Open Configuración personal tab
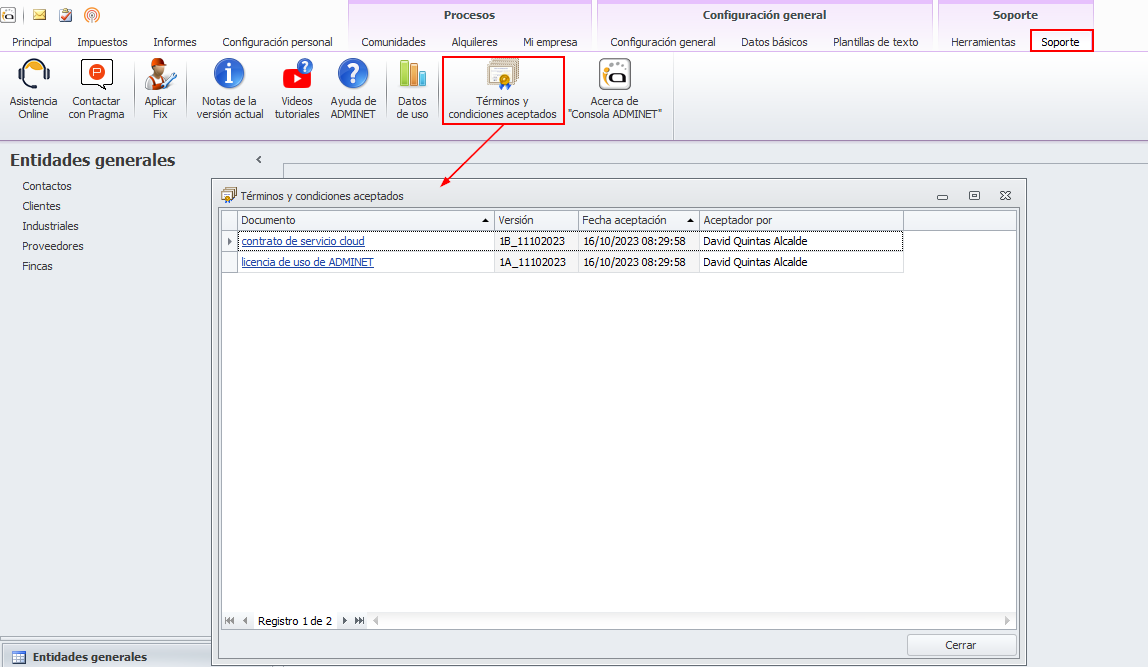 pos(277,42)
